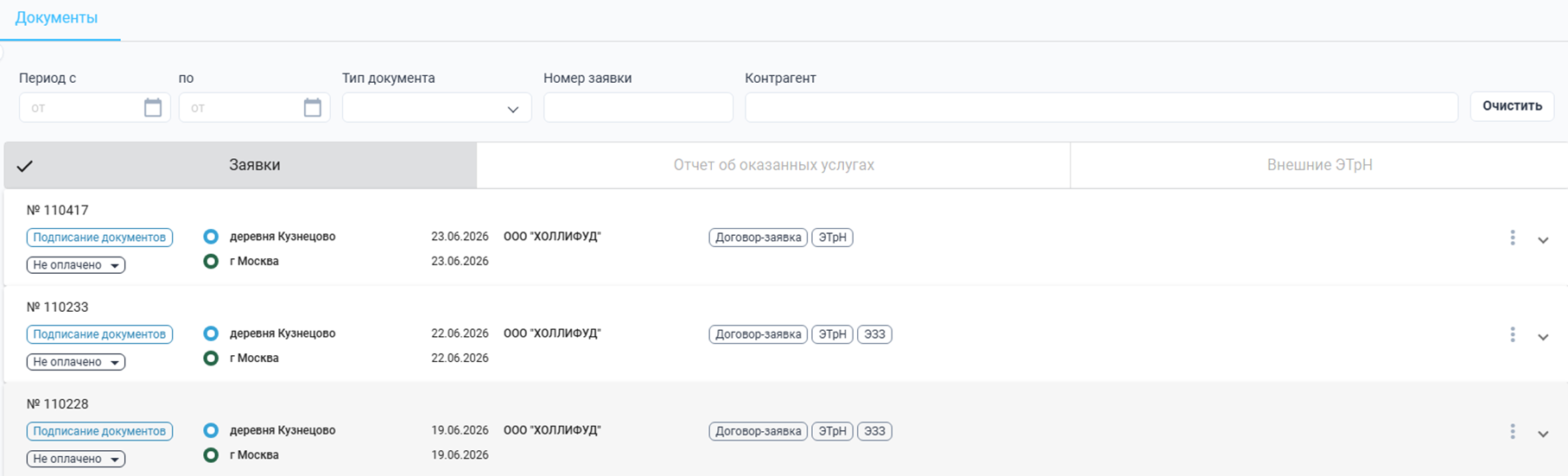Click ООО "ХОЛЛИФУД" in order 110228

click(x=552, y=430)
